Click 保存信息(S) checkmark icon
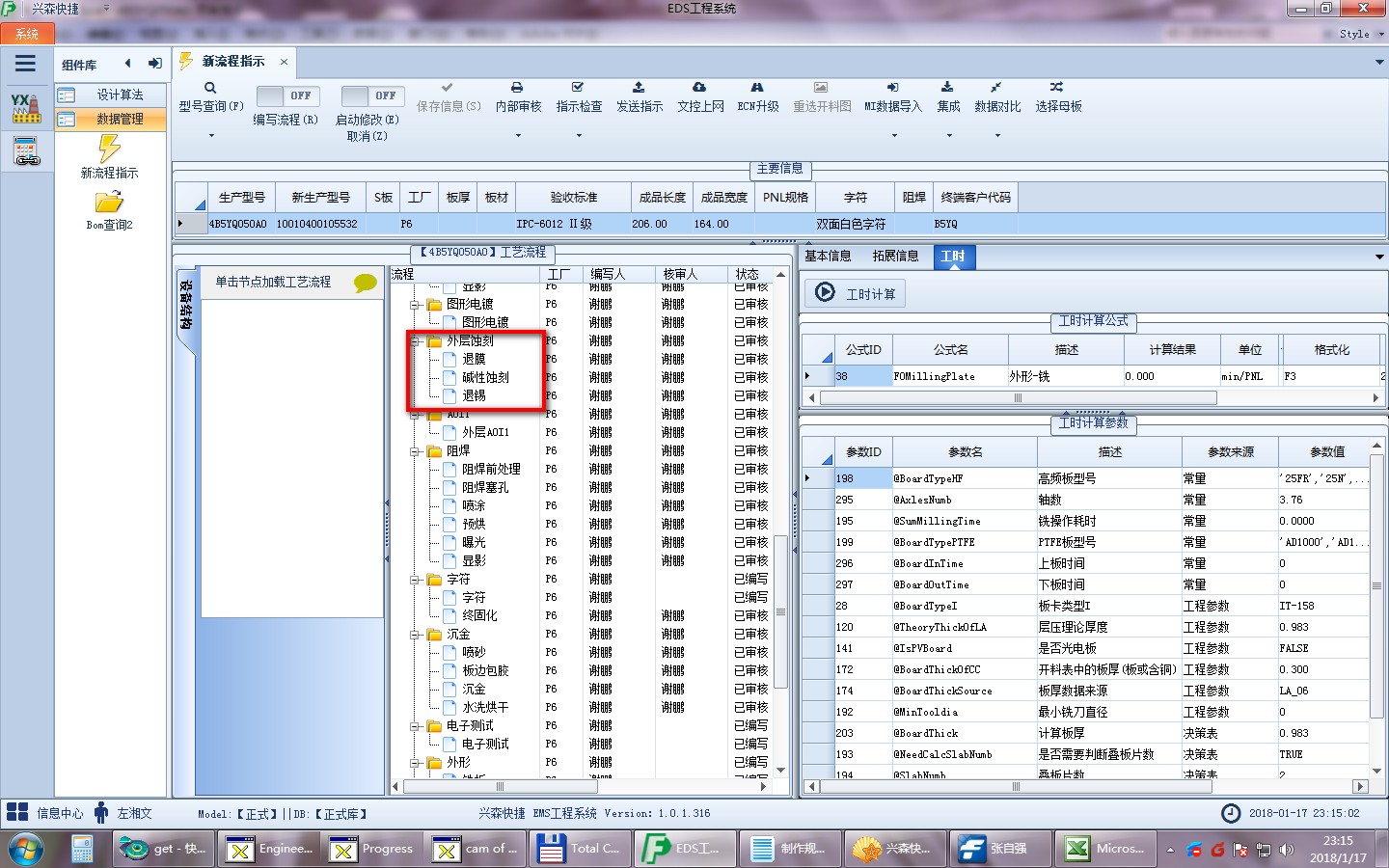 click(x=448, y=87)
